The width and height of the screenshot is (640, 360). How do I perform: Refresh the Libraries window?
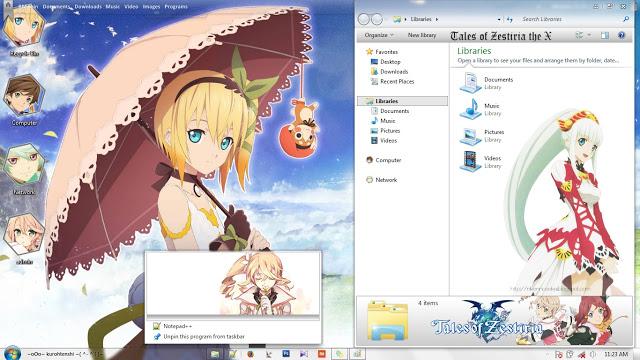coord(509,19)
